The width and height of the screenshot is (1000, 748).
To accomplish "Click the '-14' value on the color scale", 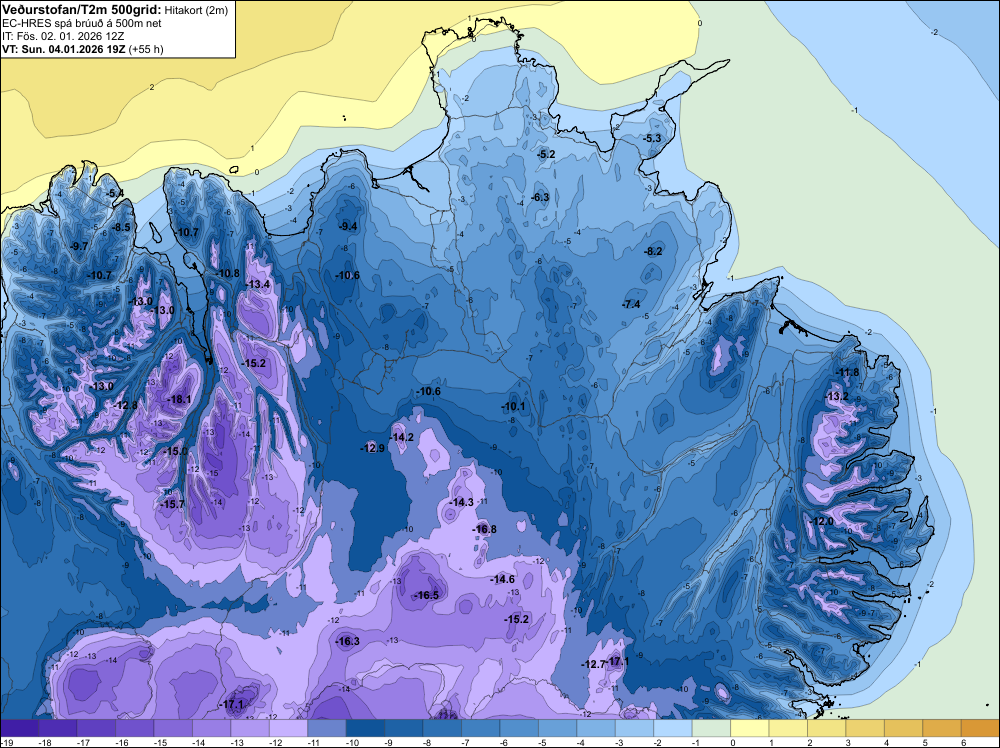I will click(x=198, y=743).
